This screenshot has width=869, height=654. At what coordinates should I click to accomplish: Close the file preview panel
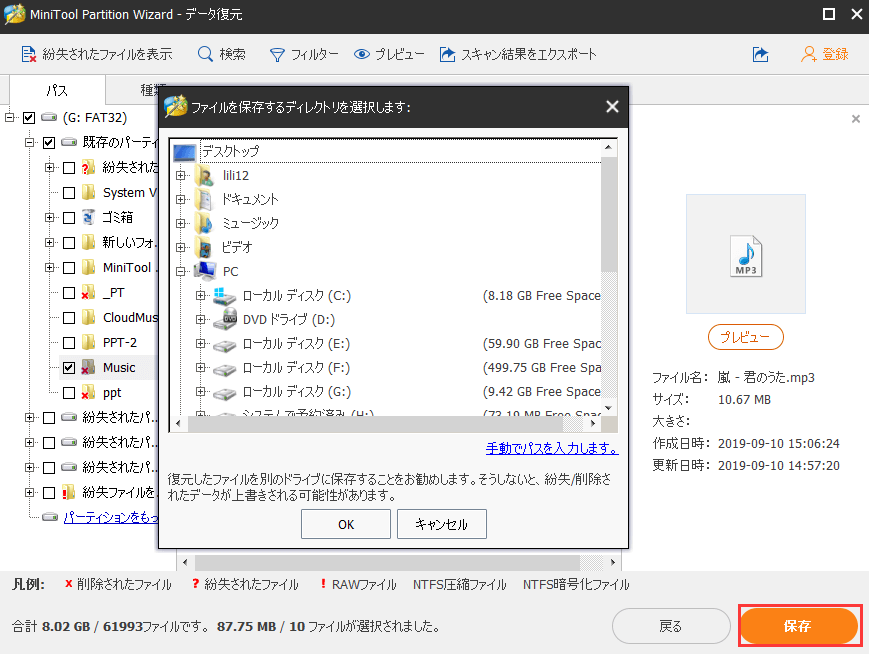pos(856,119)
